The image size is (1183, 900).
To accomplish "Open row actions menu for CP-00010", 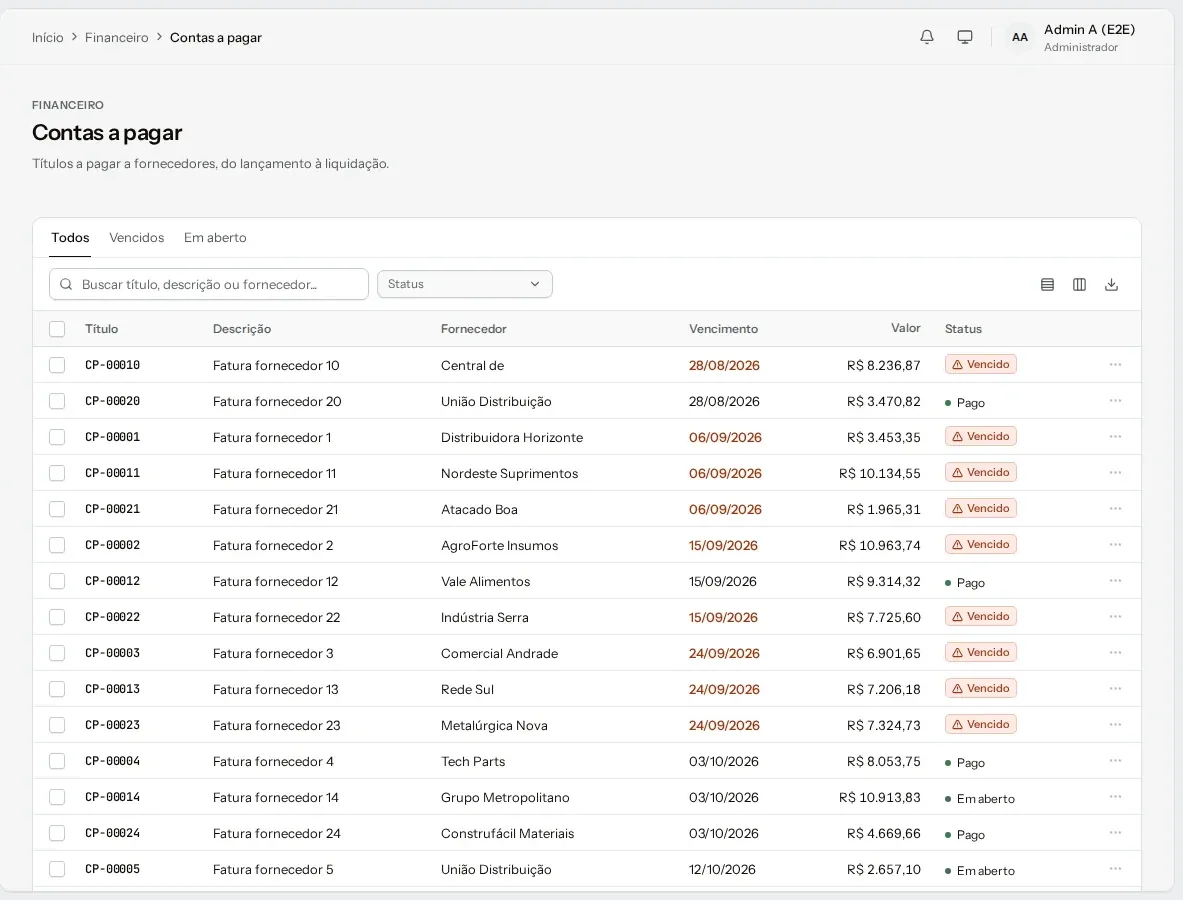I will click(1115, 364).
